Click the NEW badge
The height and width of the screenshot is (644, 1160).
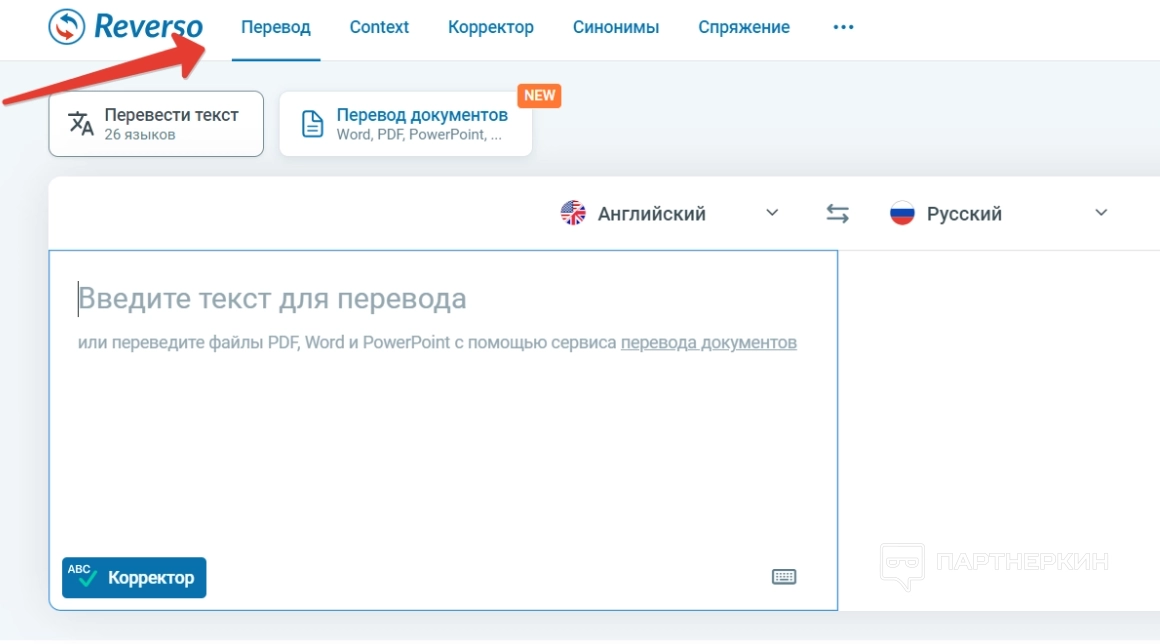(539, 95)
